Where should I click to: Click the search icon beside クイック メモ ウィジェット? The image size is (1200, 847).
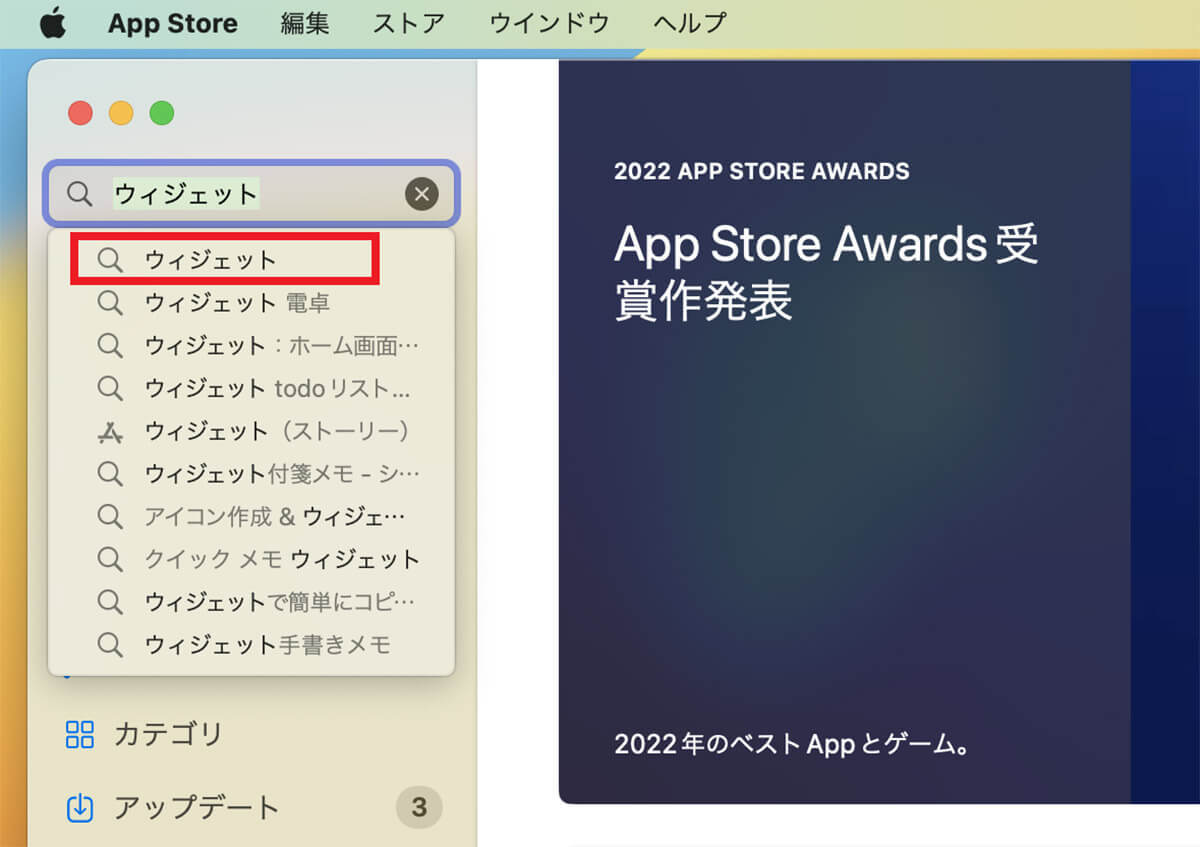(110, 560)
